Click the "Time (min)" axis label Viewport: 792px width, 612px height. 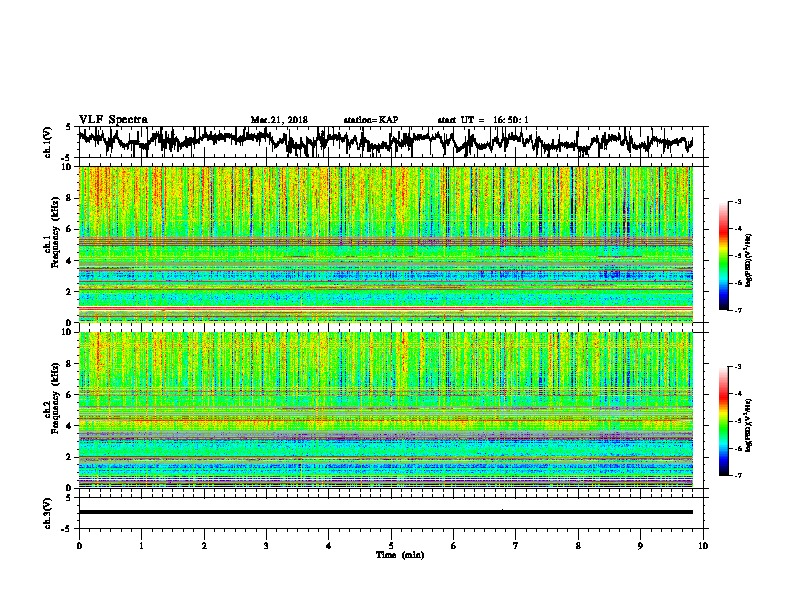tap(400, 555)
